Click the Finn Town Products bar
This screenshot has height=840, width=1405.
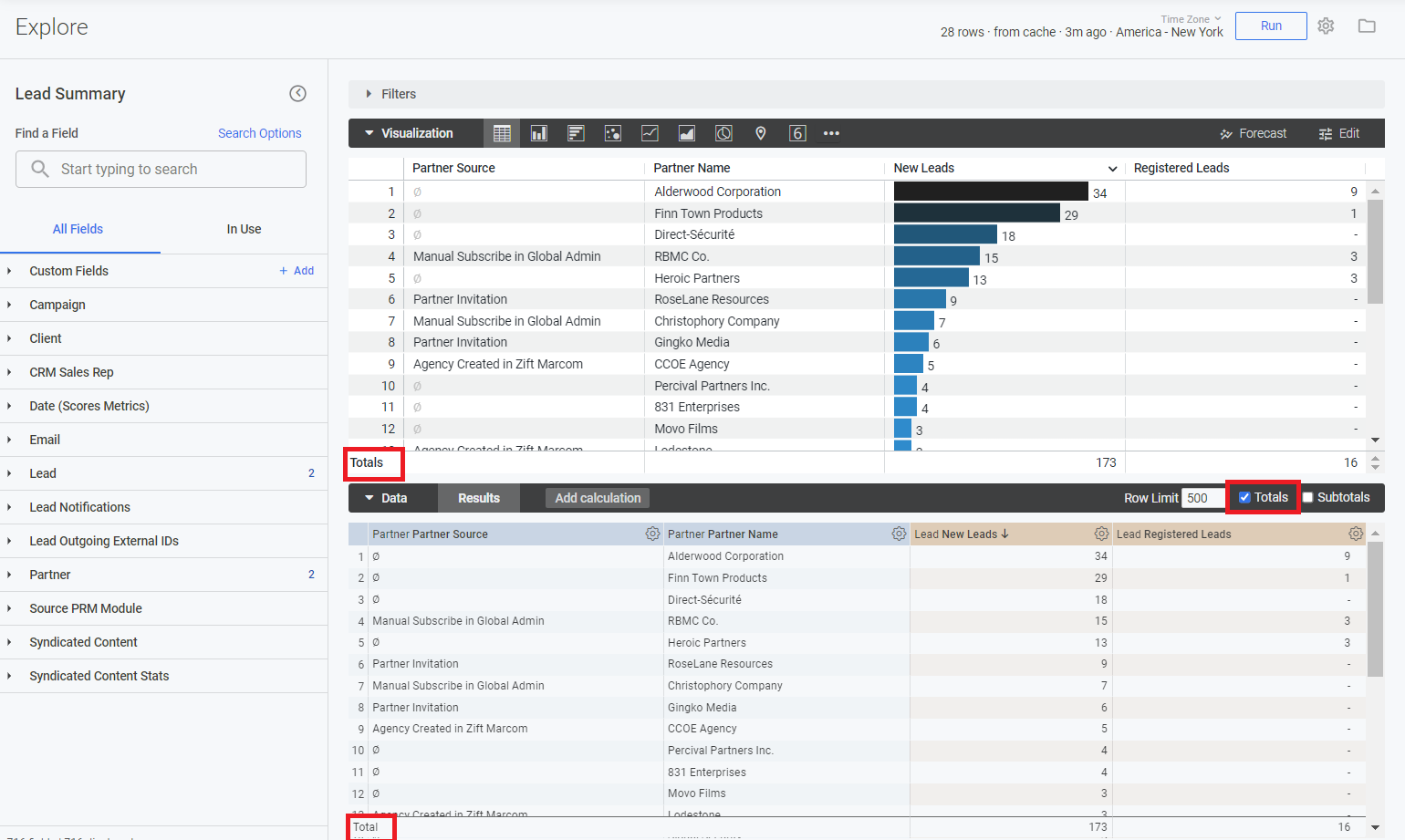[x=976, y=213]
